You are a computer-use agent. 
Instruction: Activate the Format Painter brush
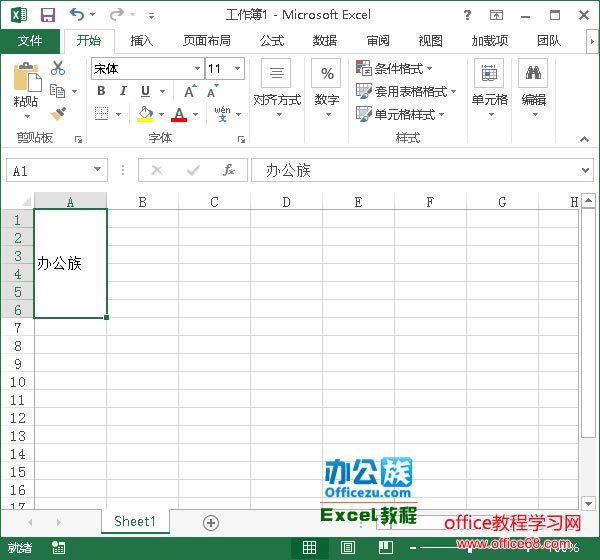click(x=58, y=113)
